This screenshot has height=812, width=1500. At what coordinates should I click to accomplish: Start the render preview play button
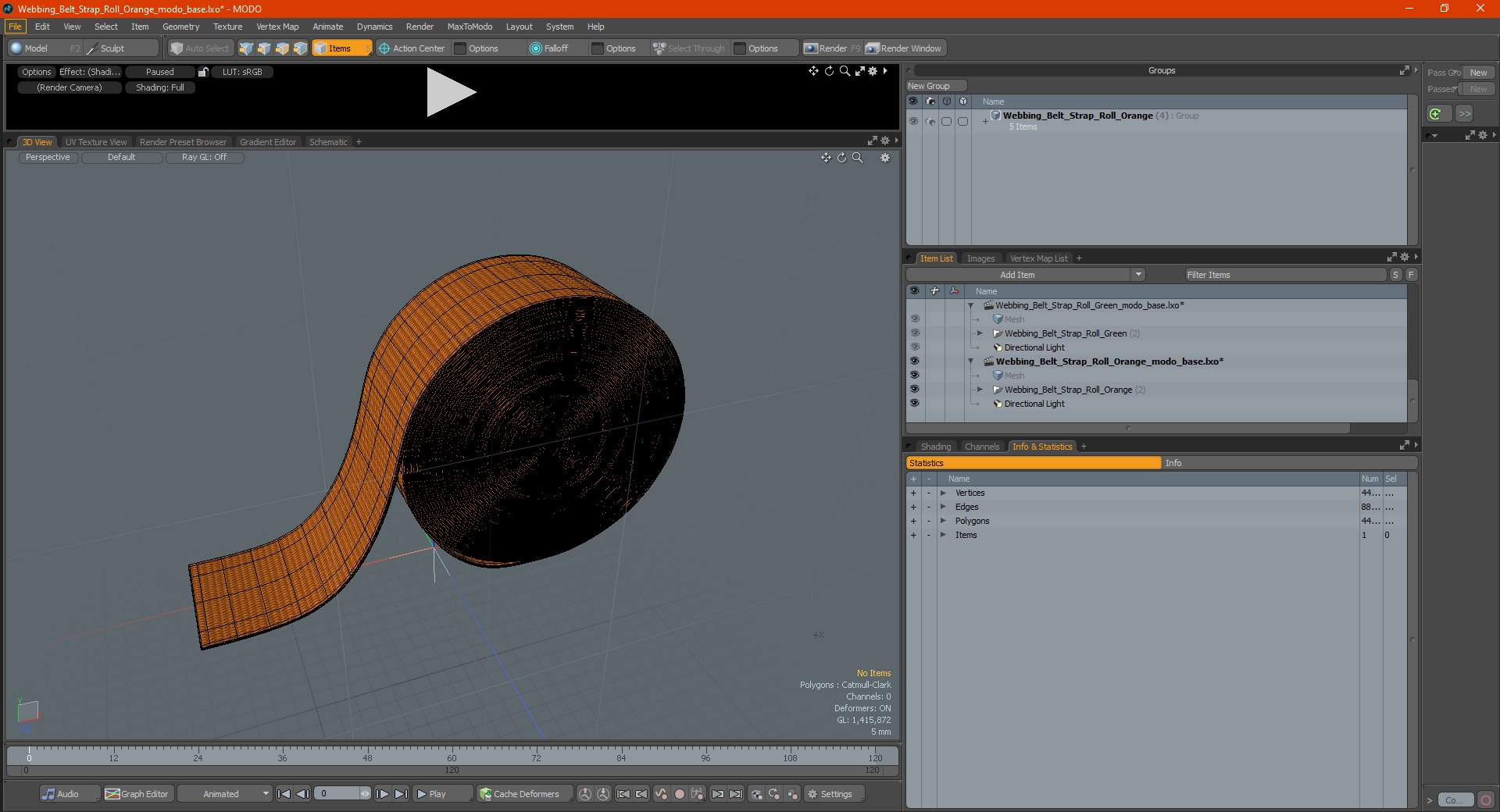pos(451,92)
